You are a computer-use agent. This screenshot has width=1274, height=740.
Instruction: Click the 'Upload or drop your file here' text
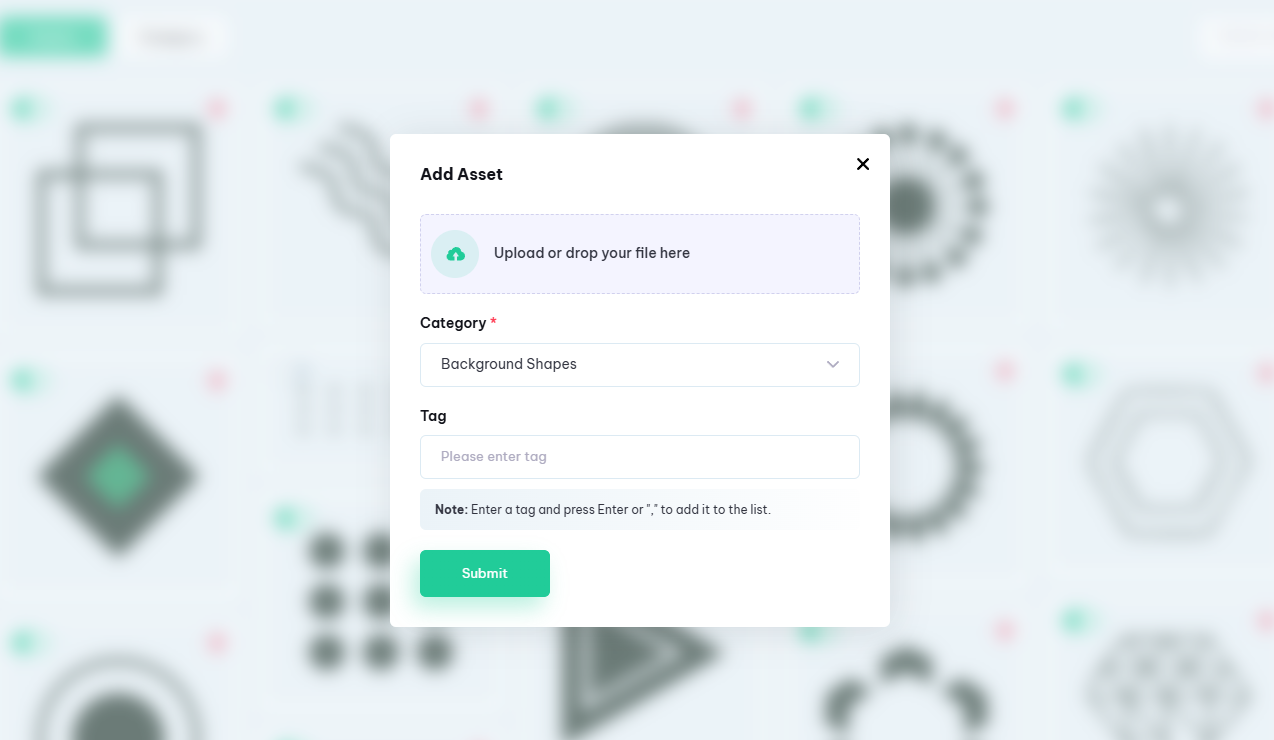pos(592,254)
